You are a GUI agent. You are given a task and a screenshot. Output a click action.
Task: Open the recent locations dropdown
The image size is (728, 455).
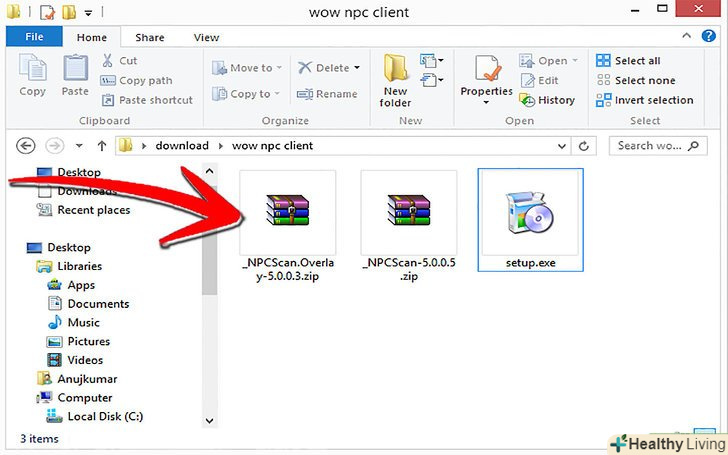79,146
